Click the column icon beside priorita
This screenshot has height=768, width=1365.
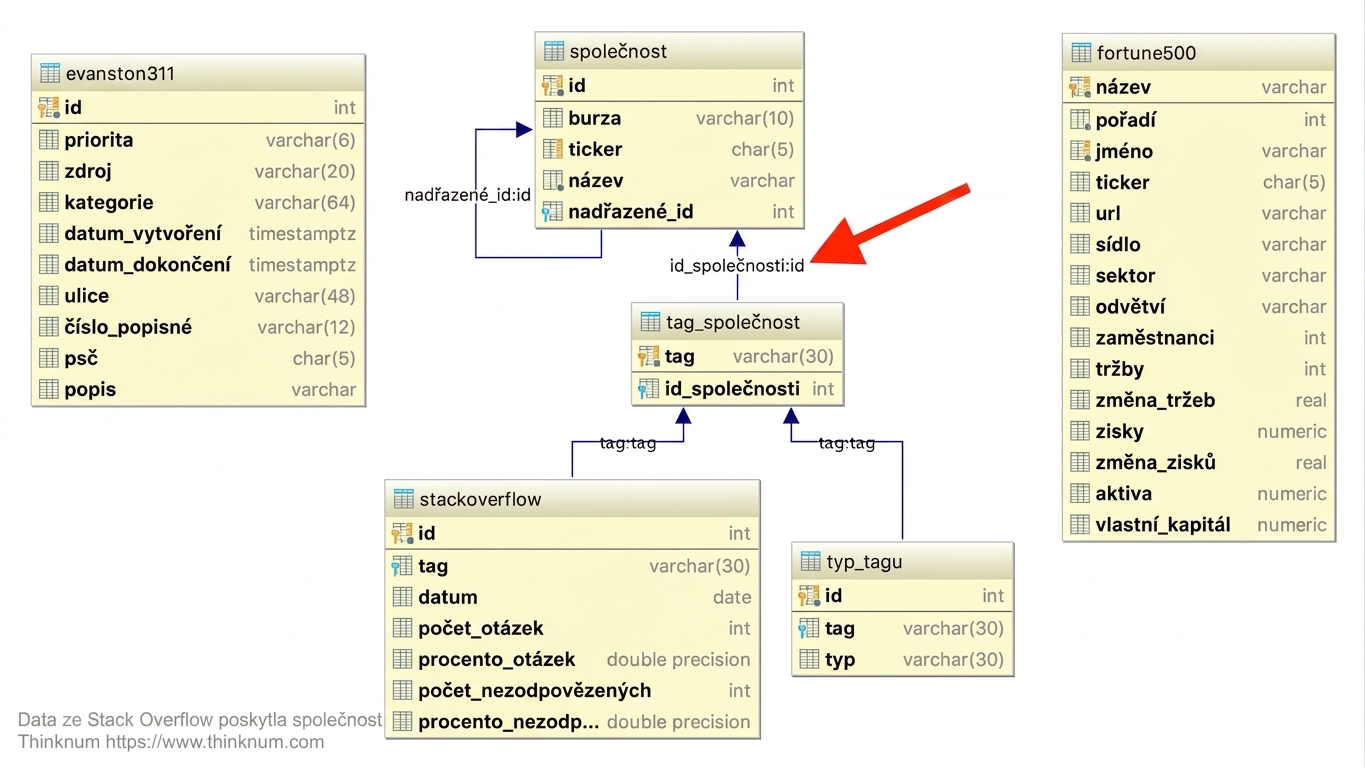49,140
